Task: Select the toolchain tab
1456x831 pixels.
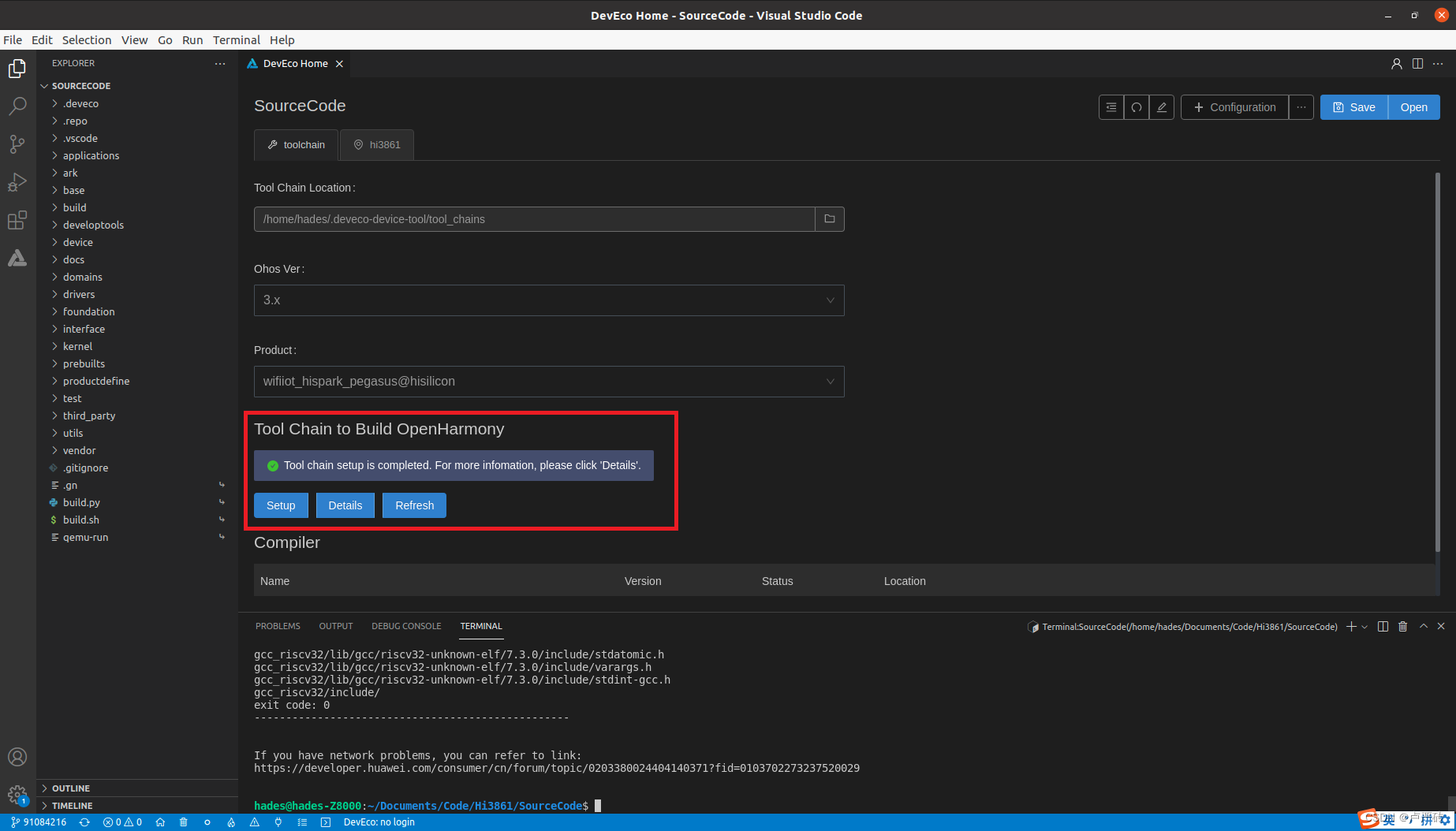Action: (296, 145)
